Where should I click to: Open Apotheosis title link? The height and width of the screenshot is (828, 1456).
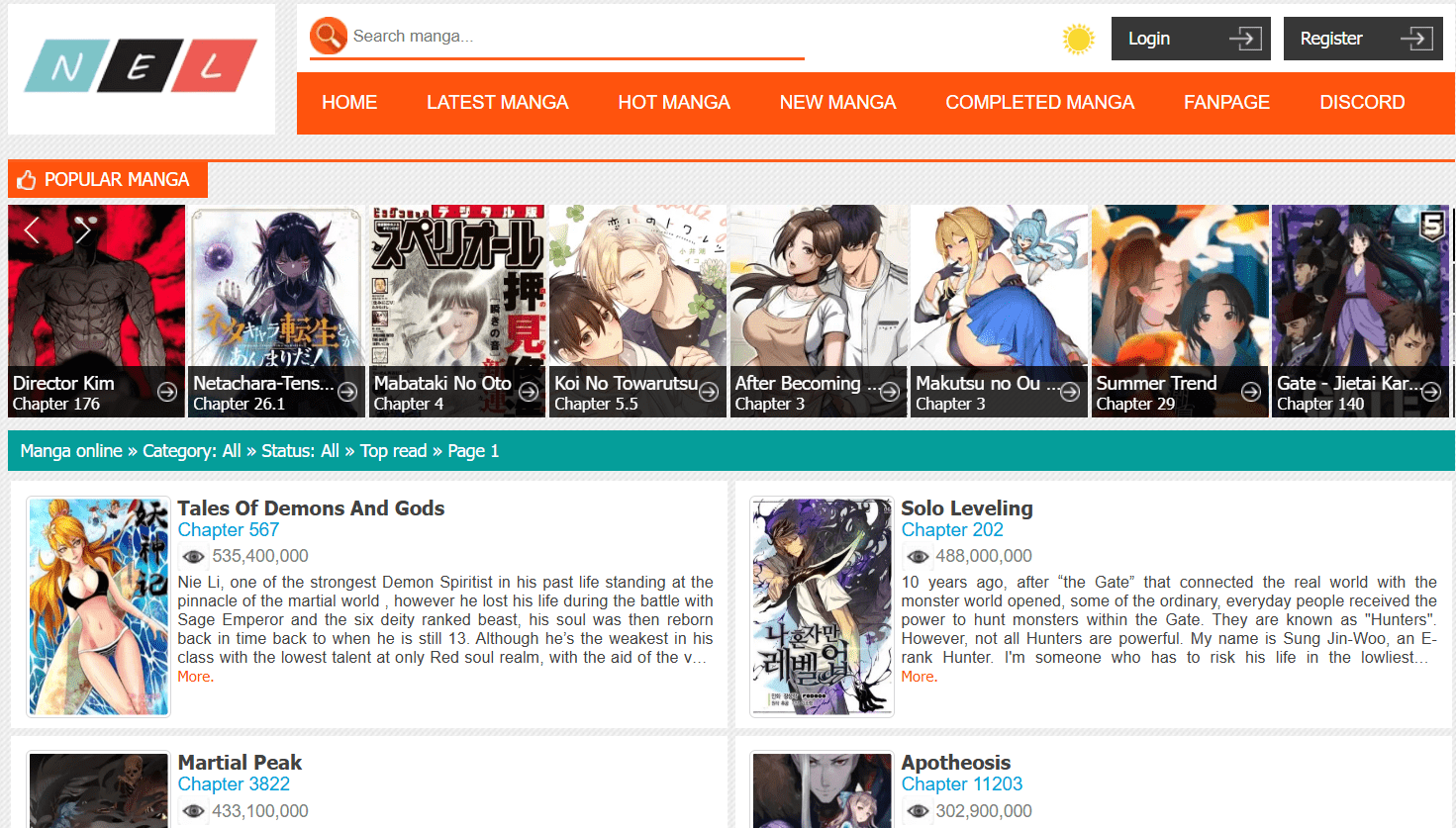[956, 763]
